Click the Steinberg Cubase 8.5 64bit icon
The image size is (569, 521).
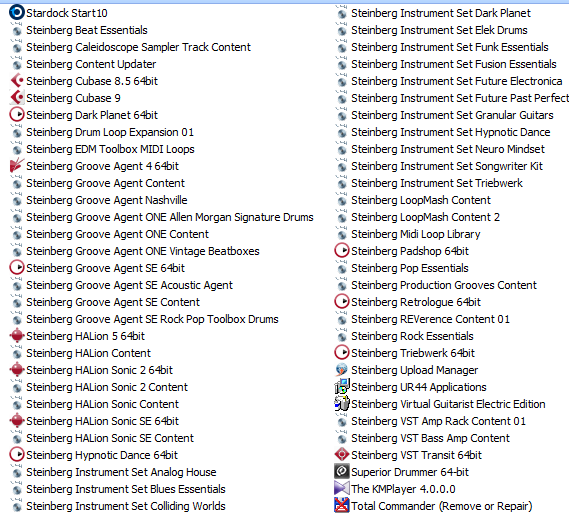pyautogui.click(x=17, y=81)
